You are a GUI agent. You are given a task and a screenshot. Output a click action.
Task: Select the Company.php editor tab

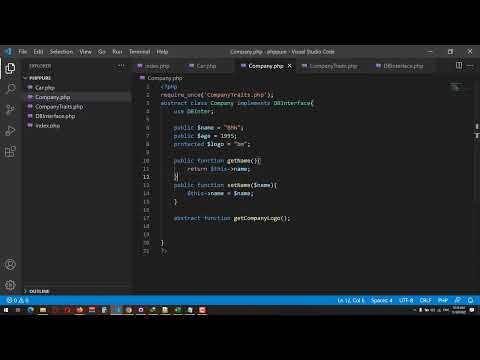(266, 66)
